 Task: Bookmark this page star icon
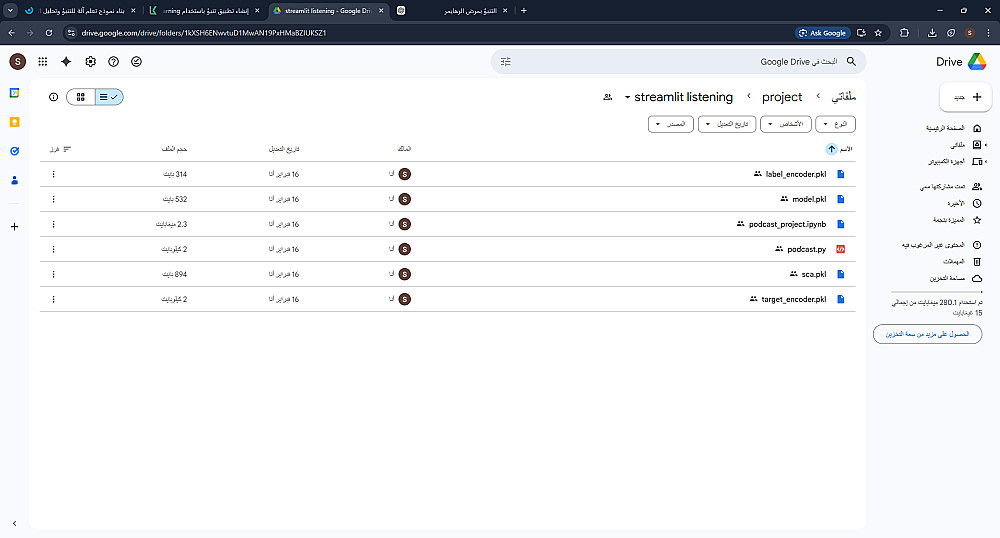[x=878, y=33]
